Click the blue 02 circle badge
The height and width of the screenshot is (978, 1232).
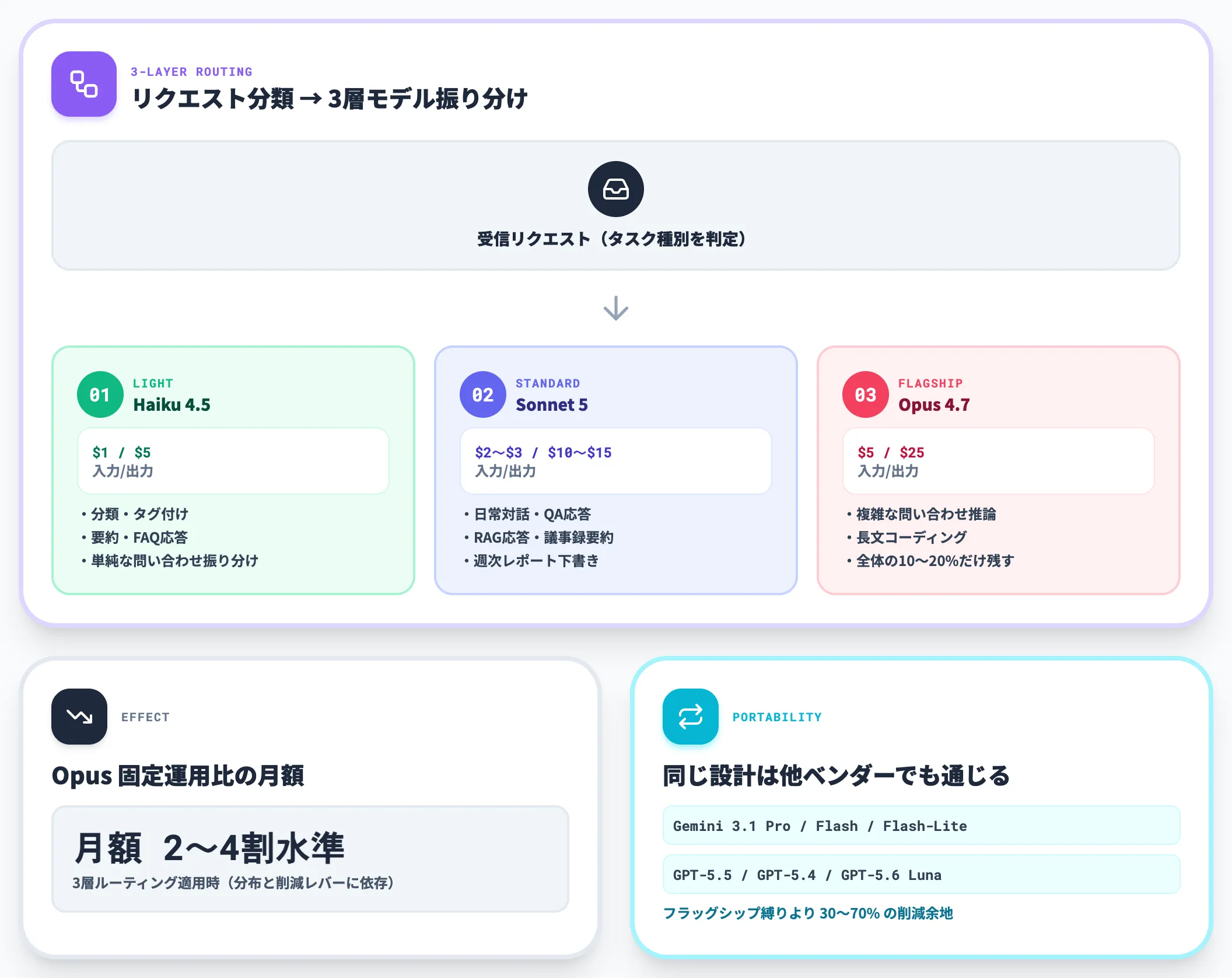tap(483, 394)
